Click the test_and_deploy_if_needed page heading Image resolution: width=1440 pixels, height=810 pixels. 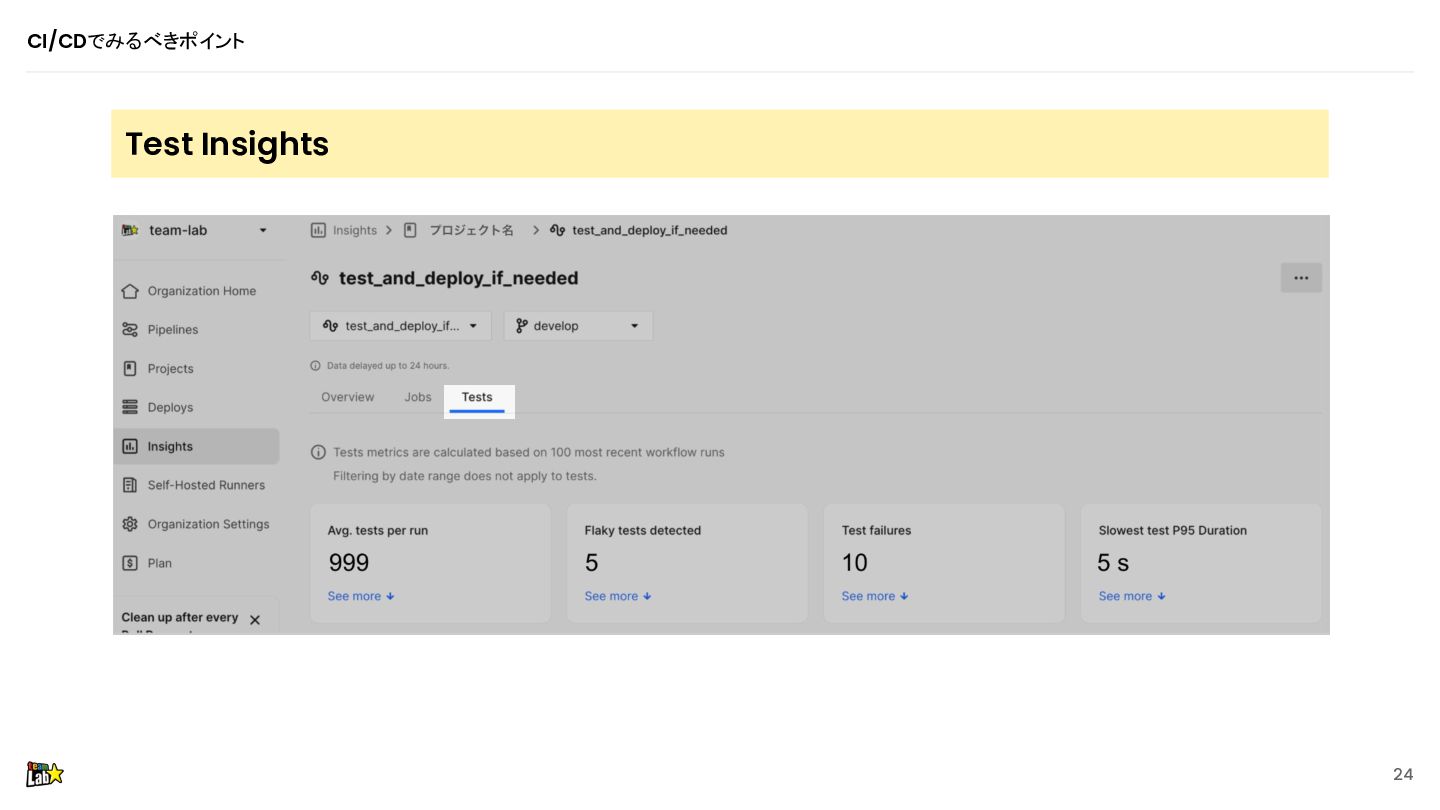pyautogui.click(x=458, y=278)
